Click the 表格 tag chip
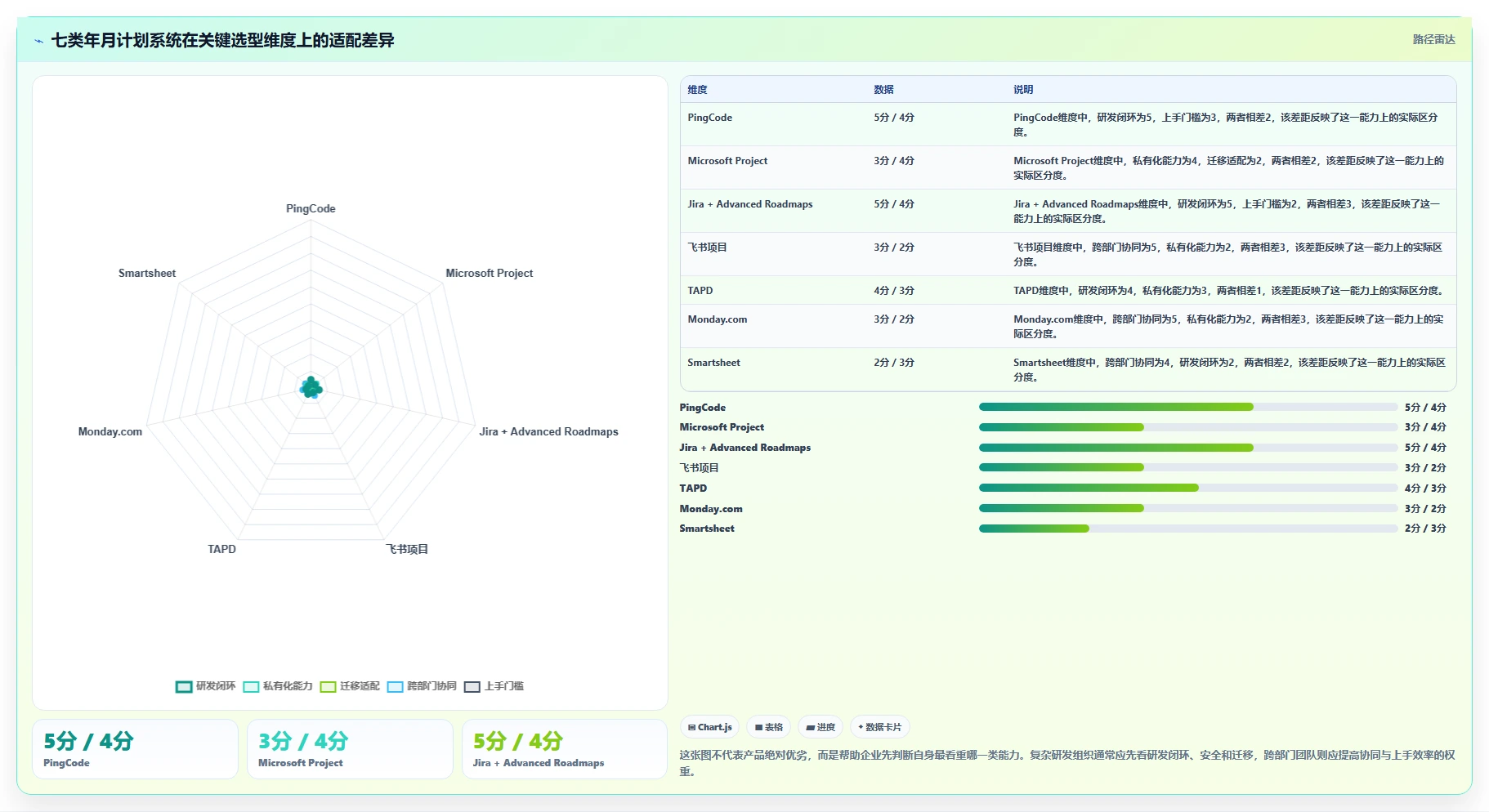The image size is (1489, 812). 768,727
